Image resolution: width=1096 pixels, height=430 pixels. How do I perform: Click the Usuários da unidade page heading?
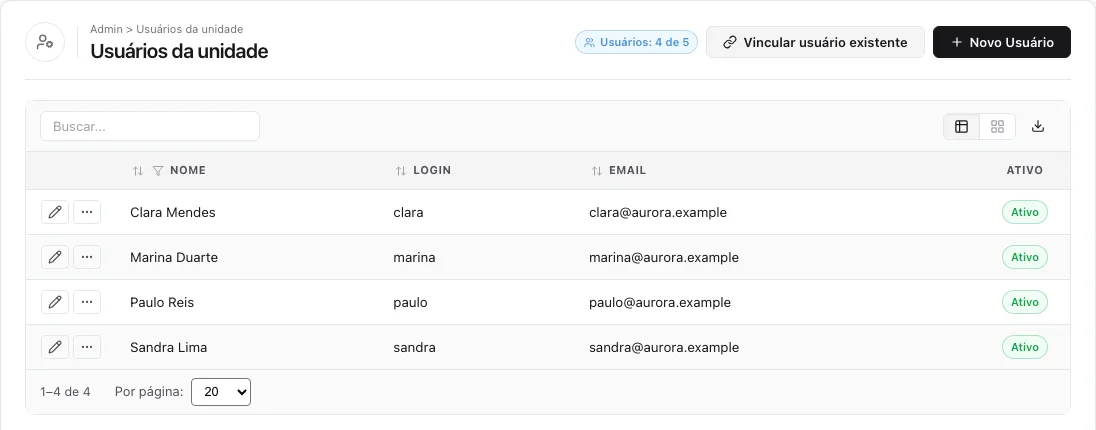click(x=179, y=51)
